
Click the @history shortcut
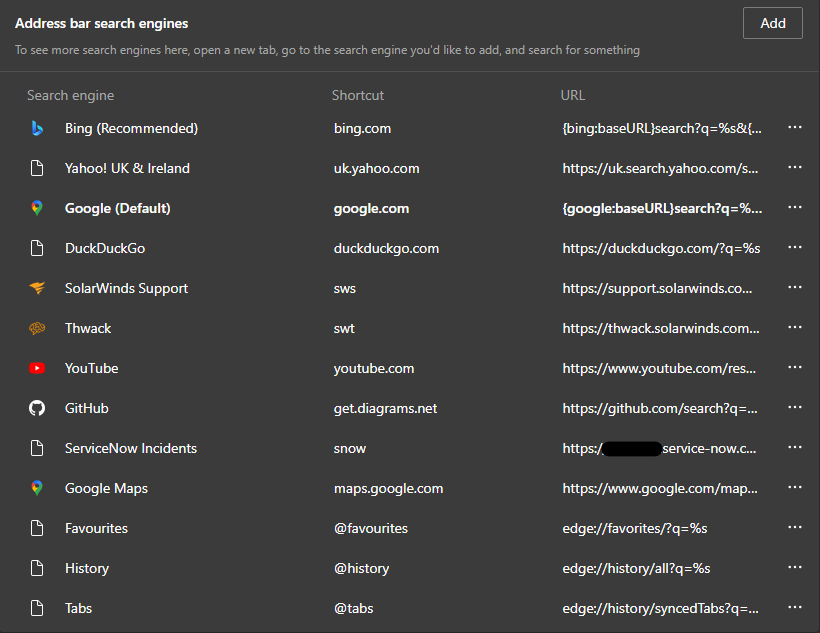click(361, 569)
